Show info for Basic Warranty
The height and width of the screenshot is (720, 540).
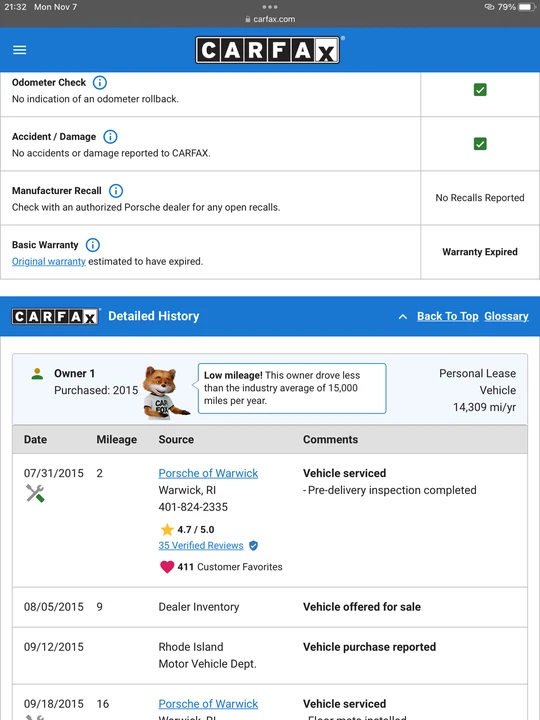pos(93,245)
